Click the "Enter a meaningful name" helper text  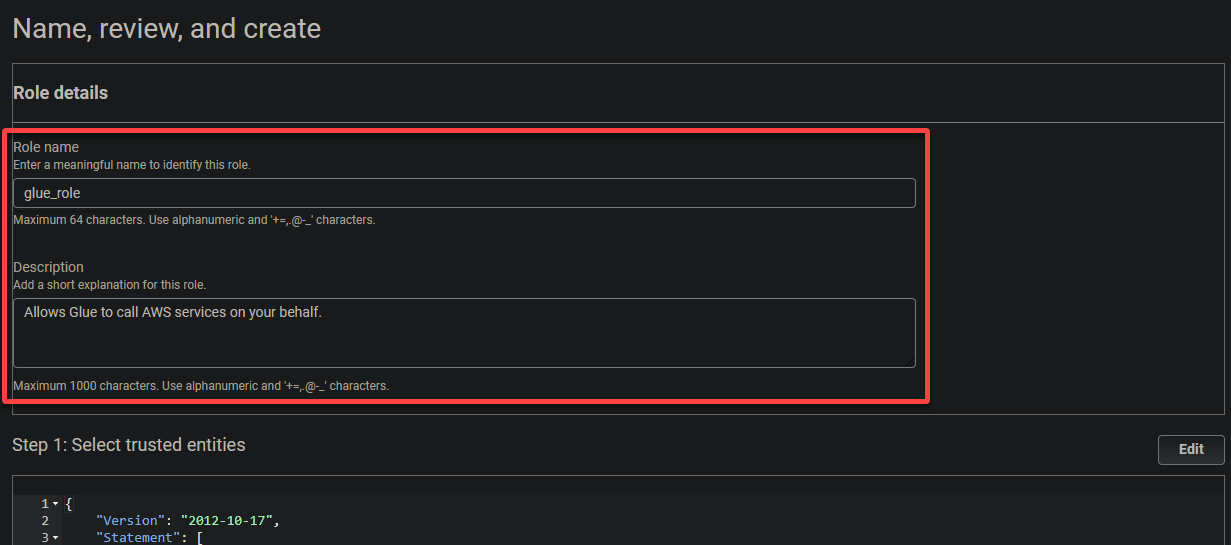point(132,165)
